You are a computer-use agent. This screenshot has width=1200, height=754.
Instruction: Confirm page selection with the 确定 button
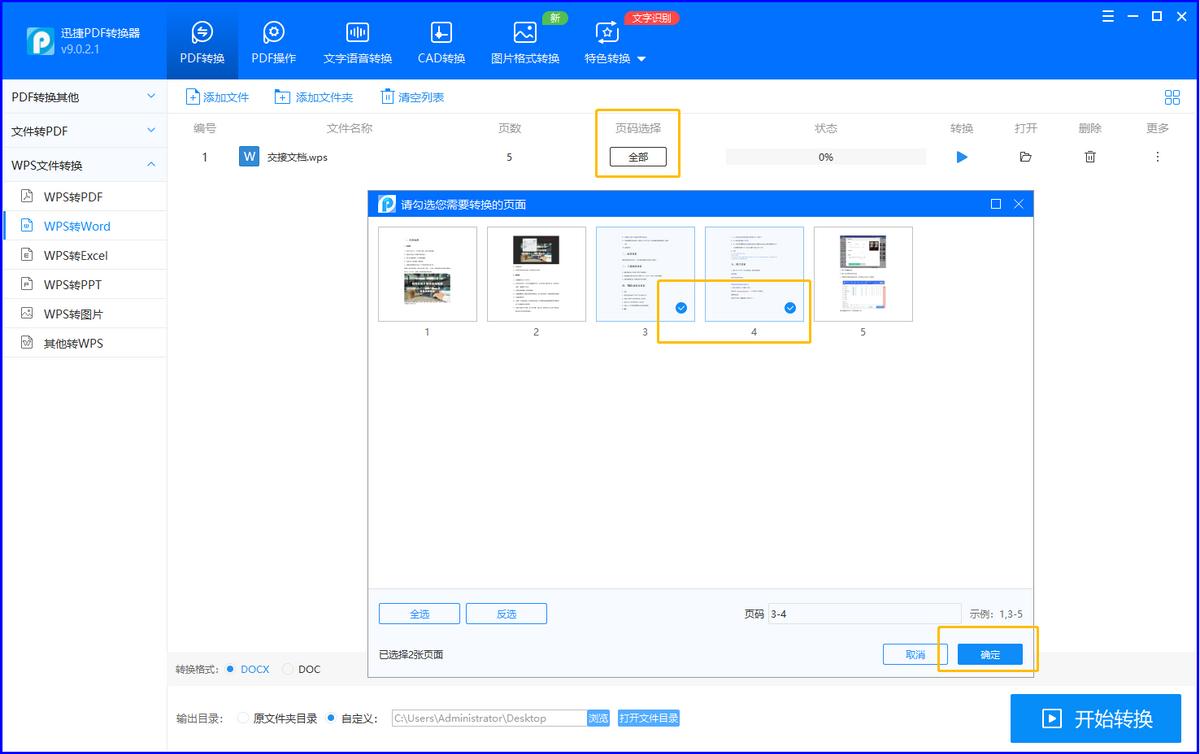(989, 654)
